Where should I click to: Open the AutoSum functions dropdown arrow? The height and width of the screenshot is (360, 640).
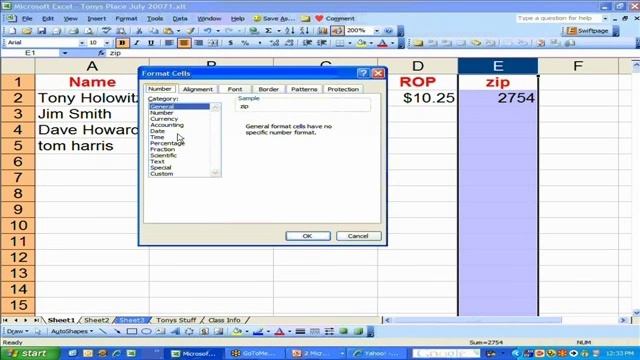coord(278,31)
